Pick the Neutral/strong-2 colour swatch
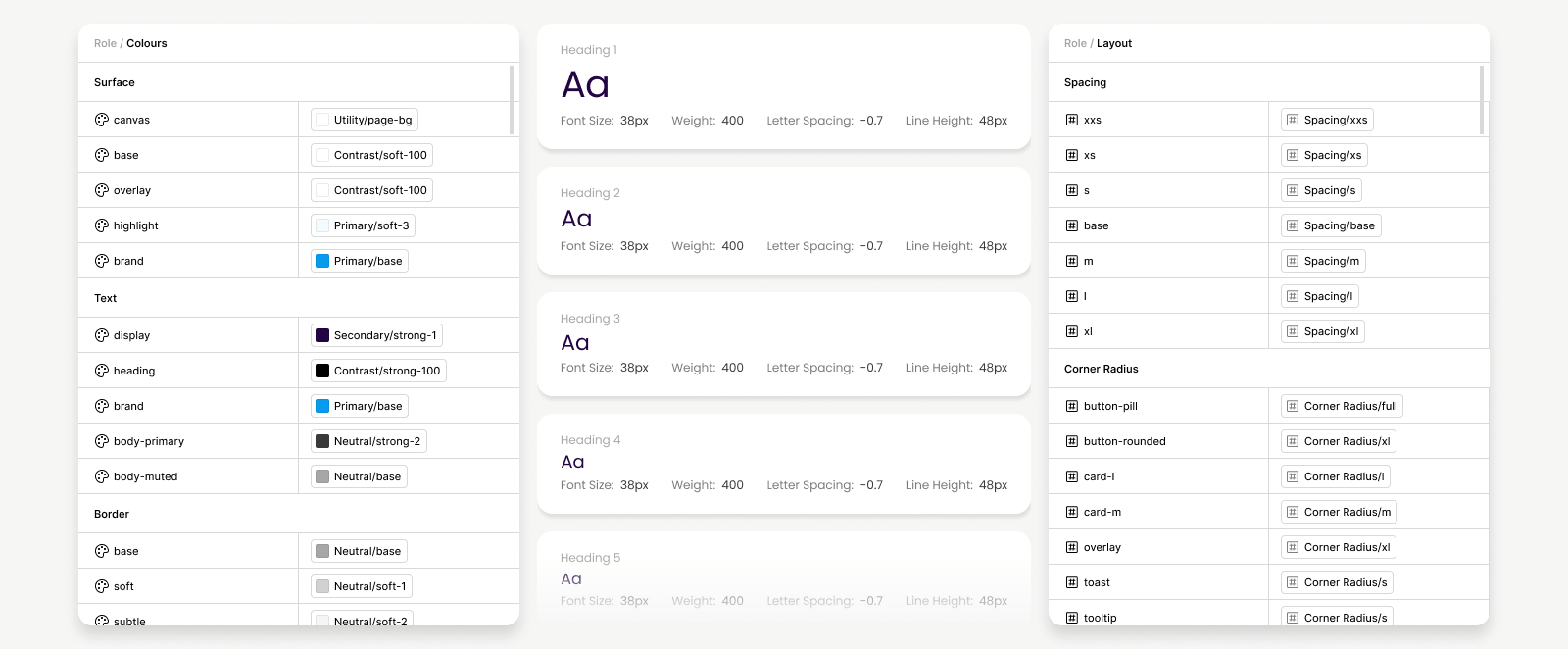The height and width of the screenshot is (649, 1568). pyautogui.click(x=322, y=441)
